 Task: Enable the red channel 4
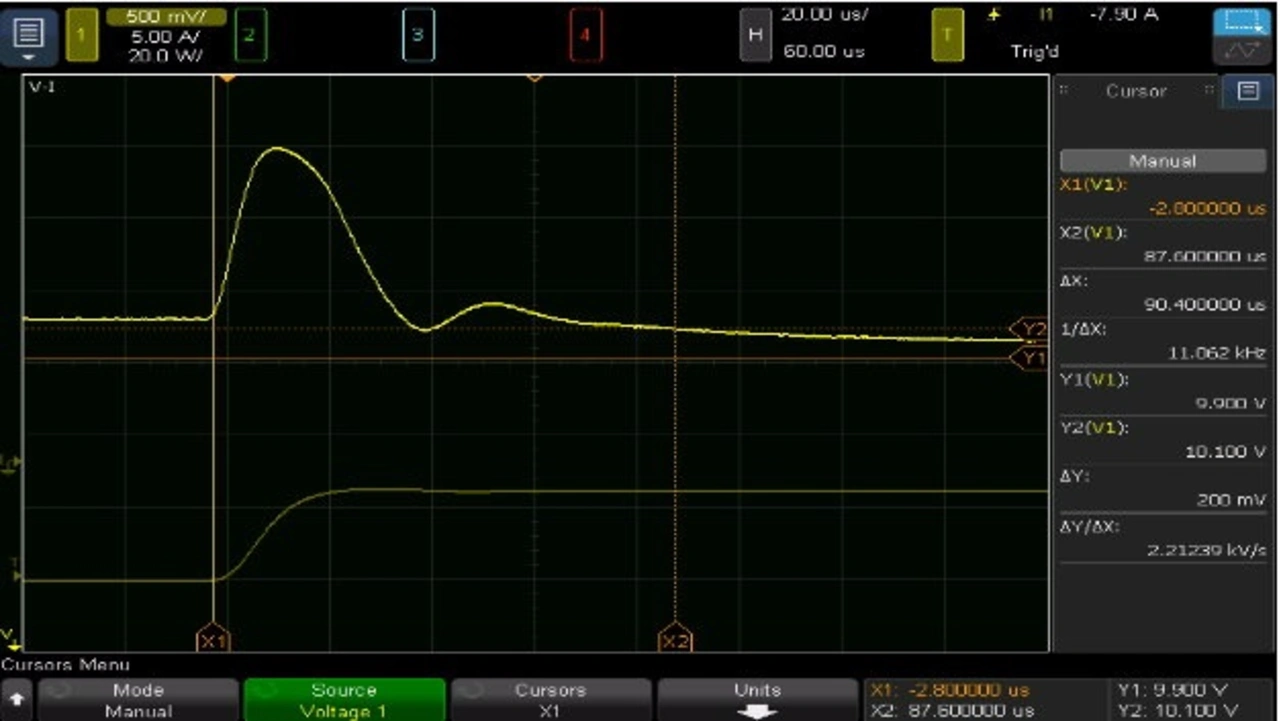pos(585,35)
